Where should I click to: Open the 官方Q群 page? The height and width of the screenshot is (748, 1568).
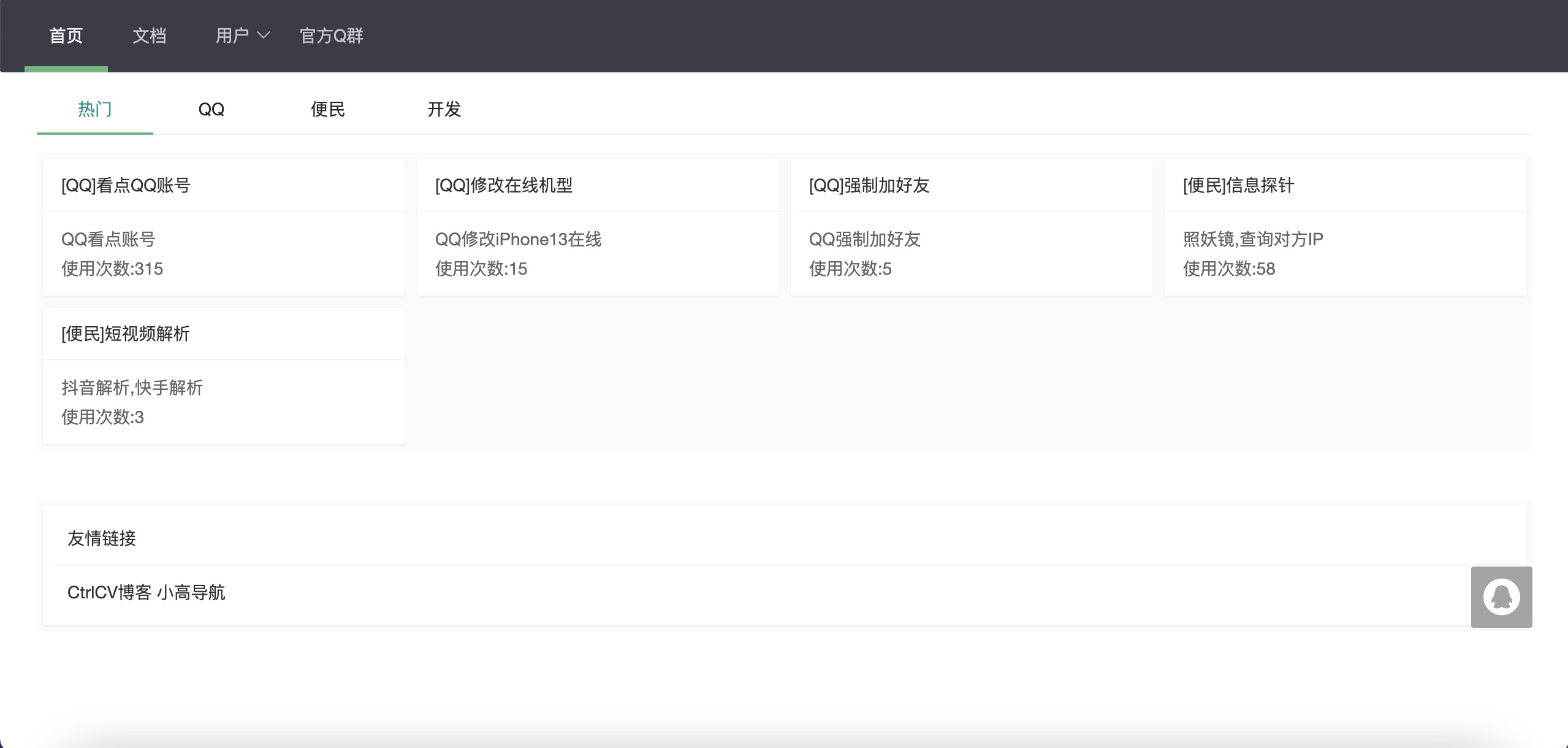click(332, 35)
